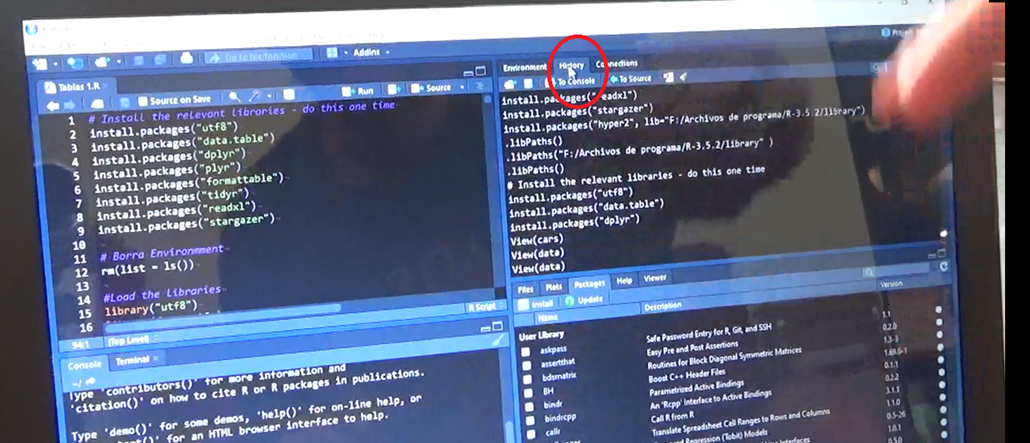This screenshot has height=443, width=1030.
Task: Remove selected history entries icon
Action: pyautogui.click(x=668, y=78)
